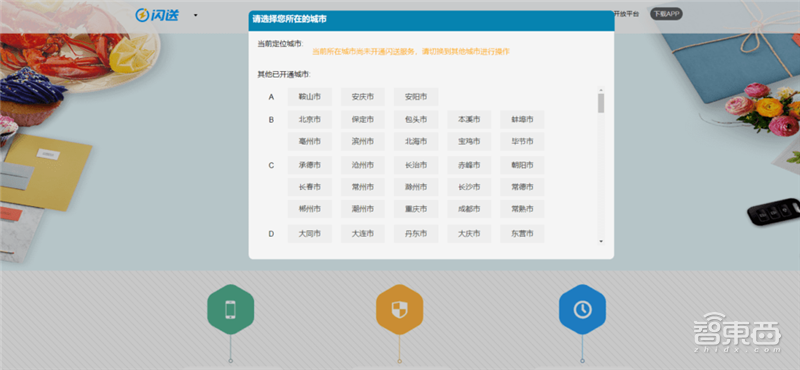The width and height of the screenshot is (800, 370).
Task: Select city 鞍山市
Action: tap(310, 96)
